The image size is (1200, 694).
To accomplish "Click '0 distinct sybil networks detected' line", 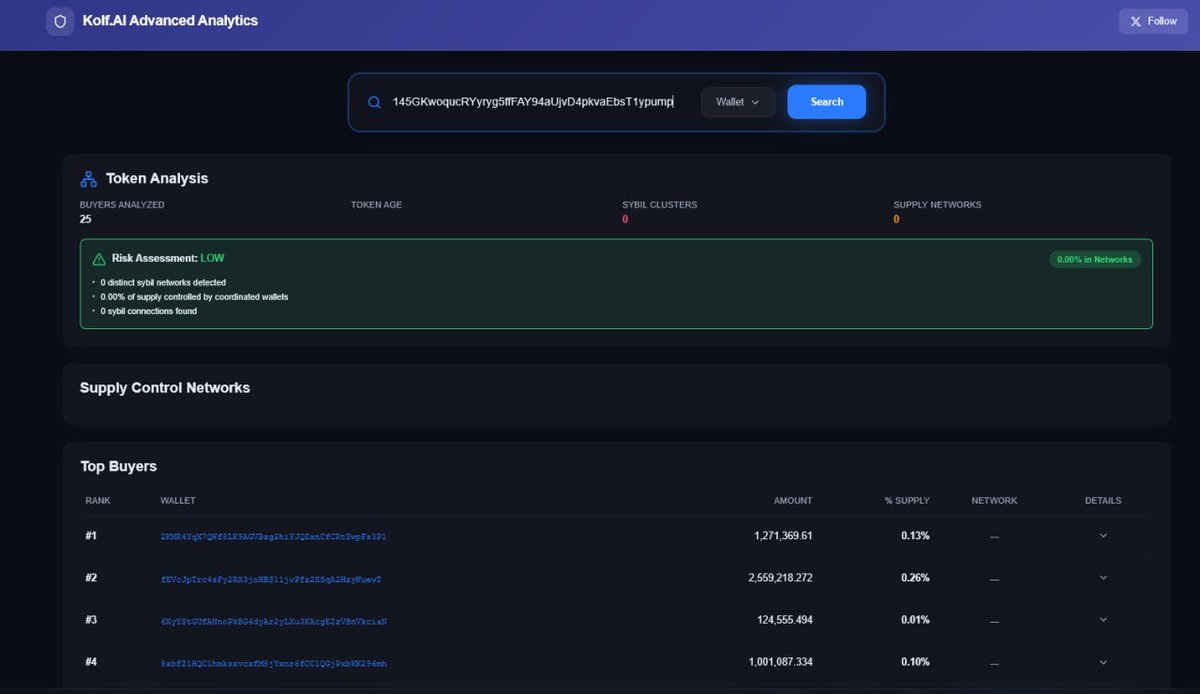I will (163, 283).
